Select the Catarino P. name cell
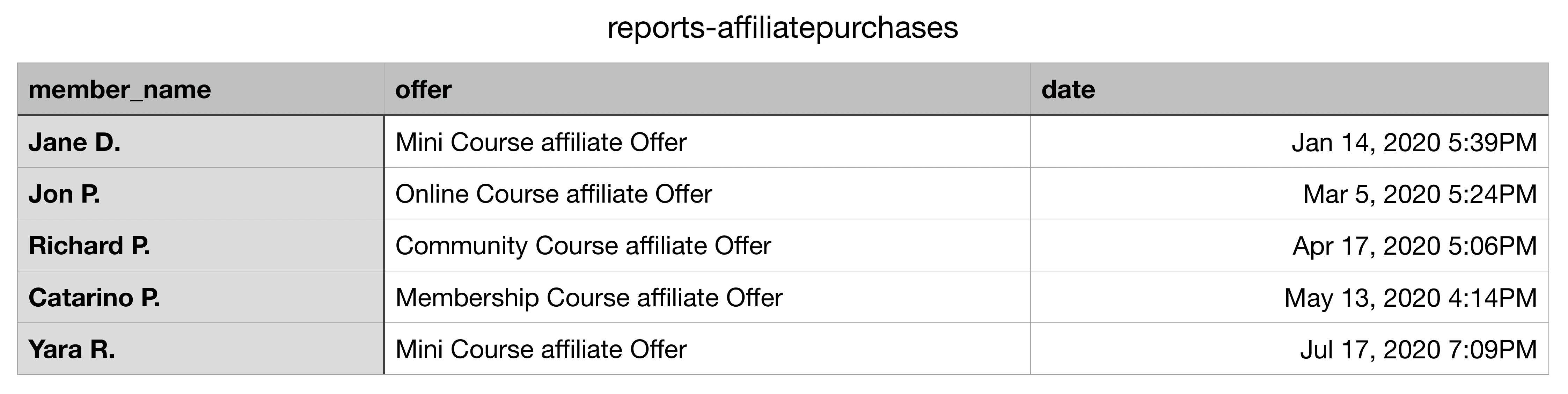 [201, 297]
